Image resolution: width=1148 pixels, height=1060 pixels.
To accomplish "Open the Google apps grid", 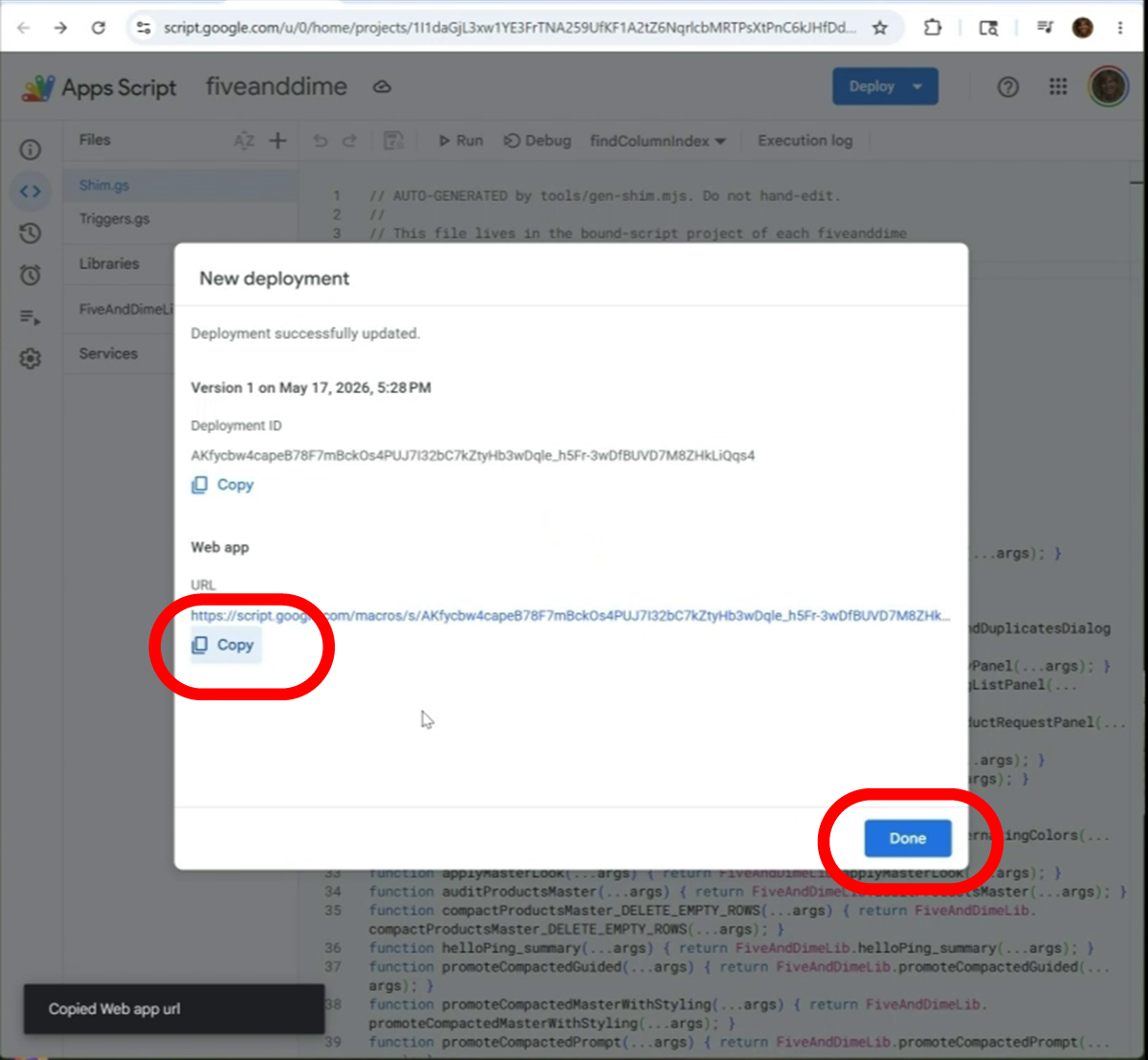I will tap(1058, 87).
